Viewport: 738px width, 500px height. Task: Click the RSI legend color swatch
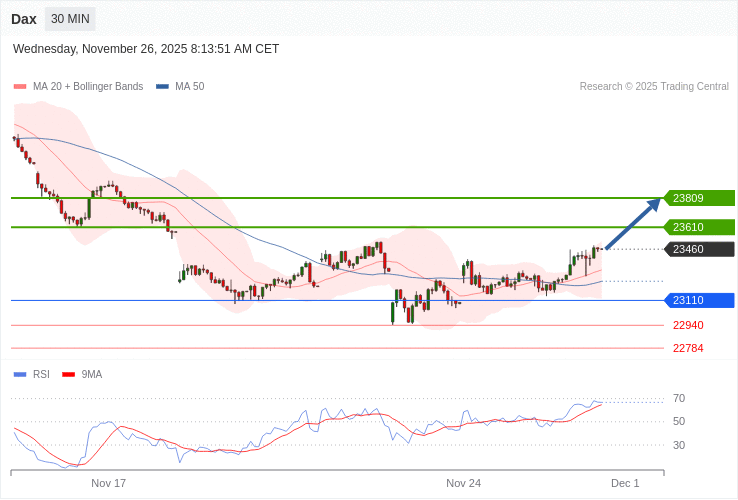pyautogui.click(x=19, y=374)
